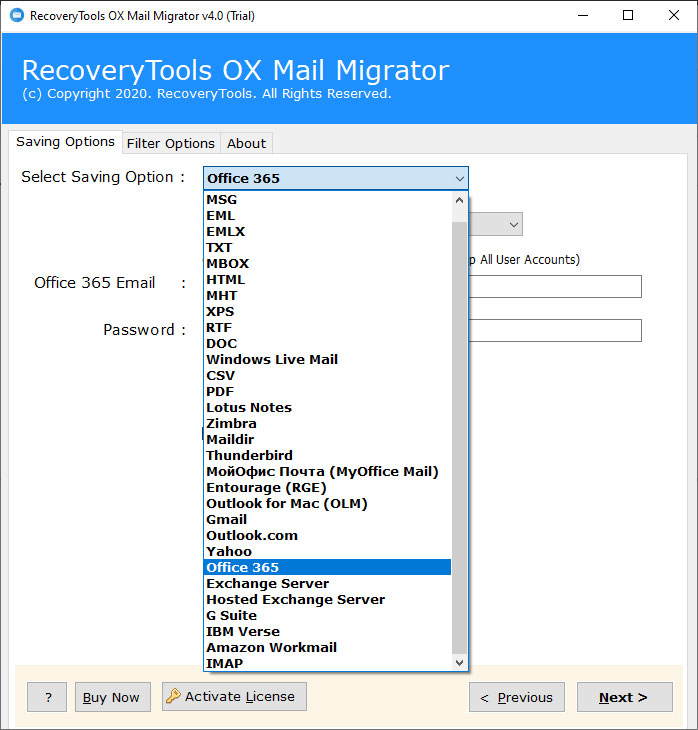The width and height of the screenshot is (698, 730).
Task: Select highlighted Office 365 list entry
Action: pos(328,567)
